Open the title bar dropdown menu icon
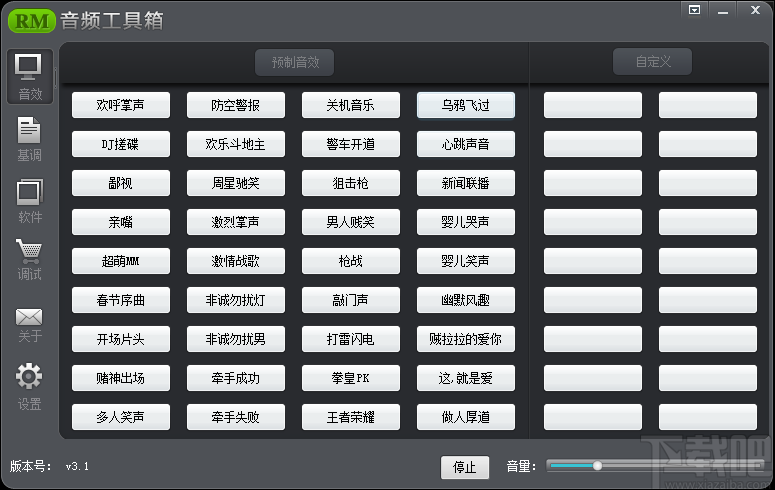The width and height of the screenshot is (775, 490). [694, 10]
